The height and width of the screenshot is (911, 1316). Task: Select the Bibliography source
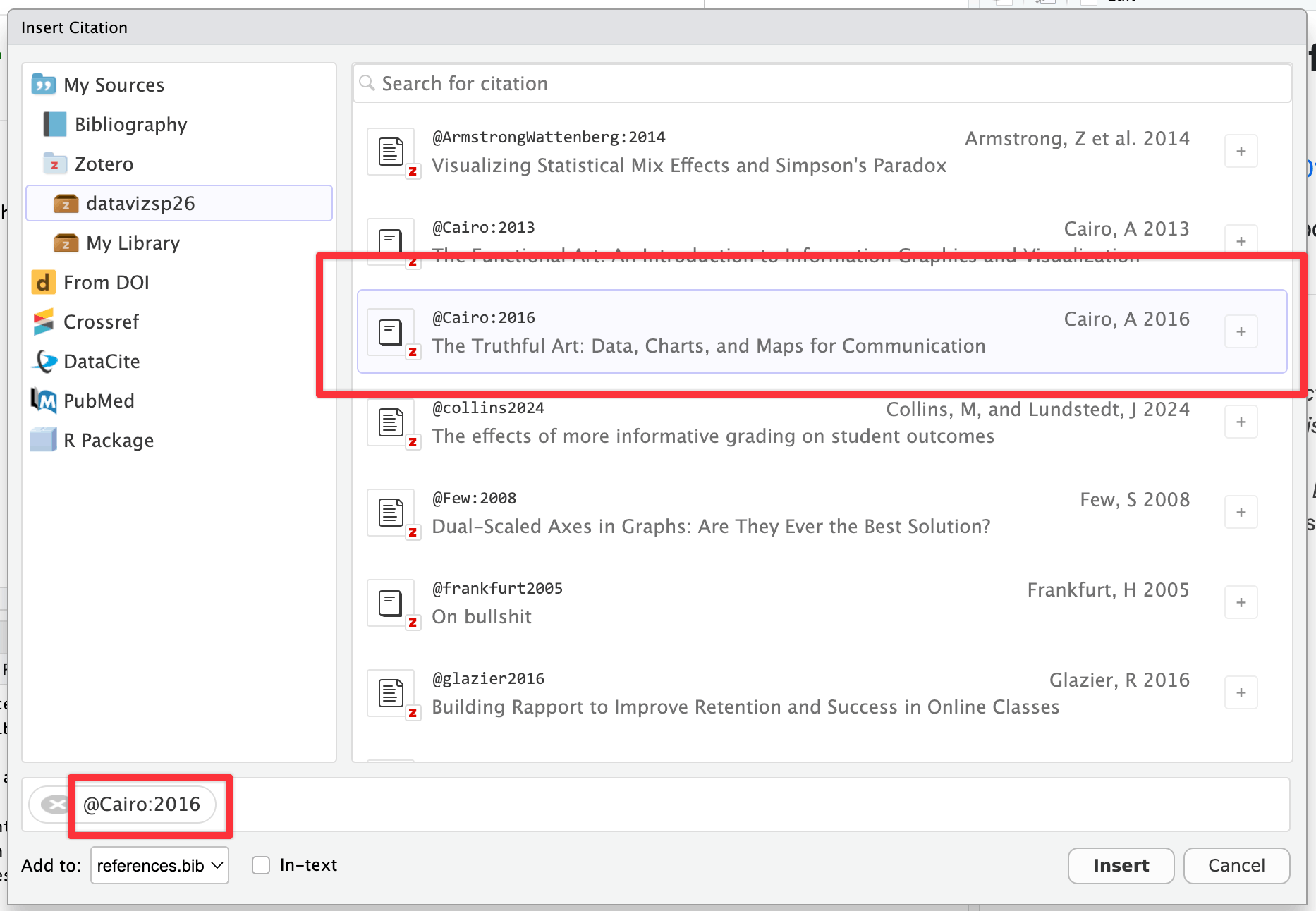click(x=130, y=125)
